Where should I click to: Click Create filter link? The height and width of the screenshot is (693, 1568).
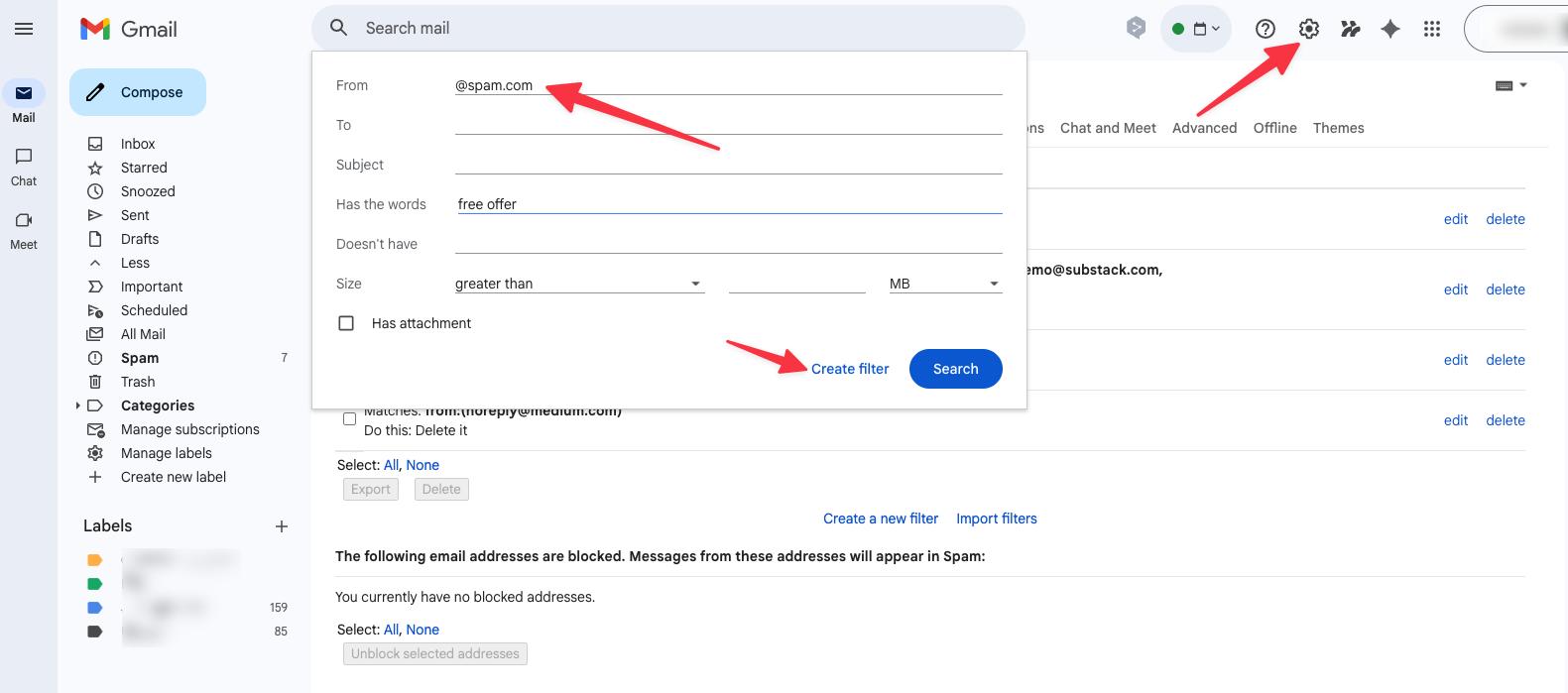(850, 369)
